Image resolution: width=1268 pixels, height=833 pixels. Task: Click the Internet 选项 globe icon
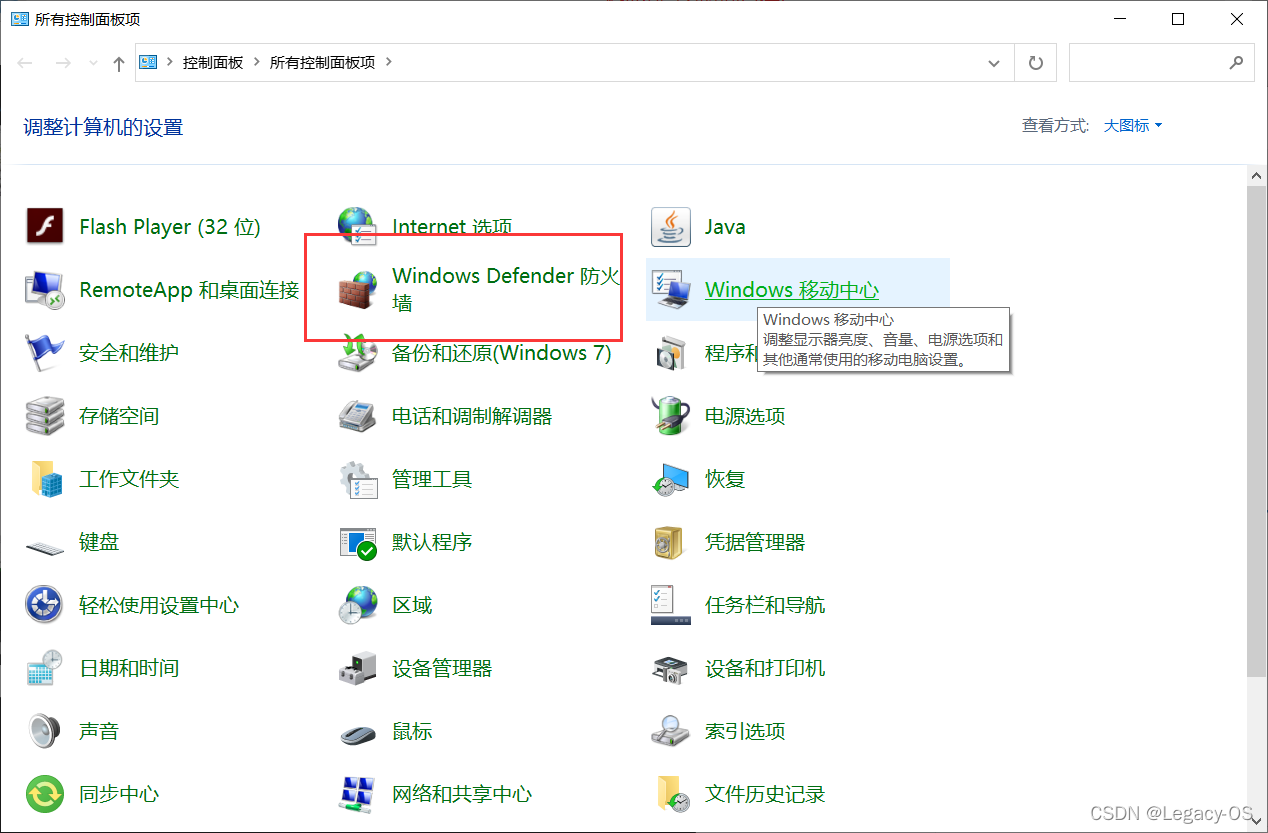pyautogui.click(x=357, y=227)
